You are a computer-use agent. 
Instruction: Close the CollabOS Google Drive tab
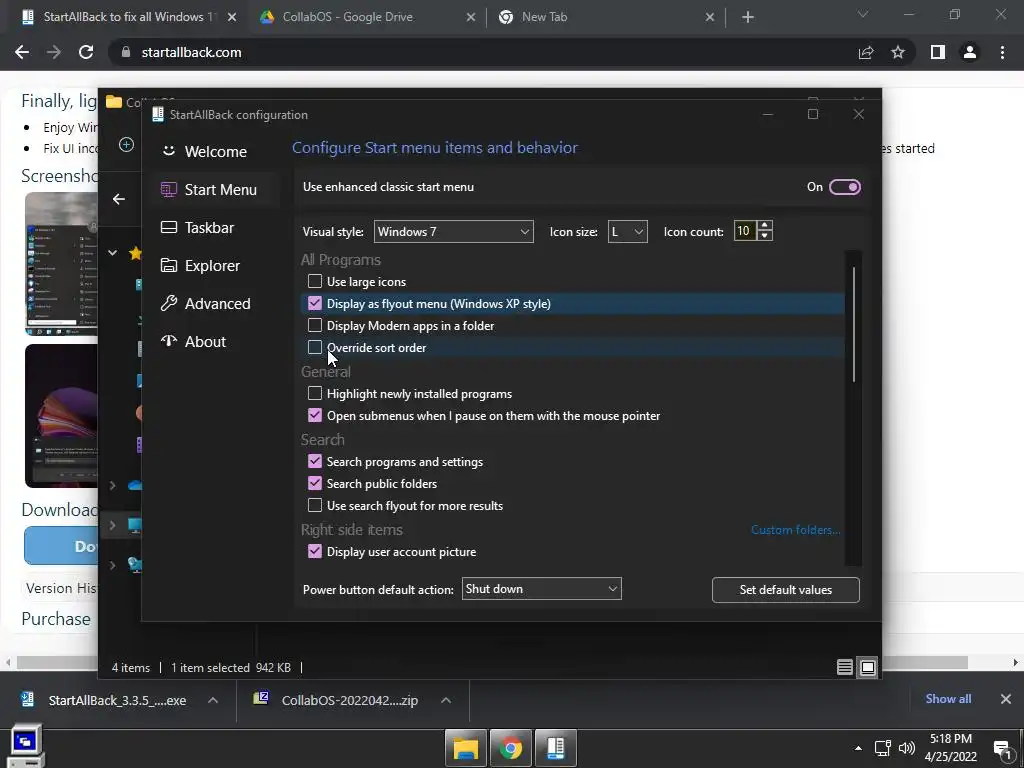click(471, 18)
